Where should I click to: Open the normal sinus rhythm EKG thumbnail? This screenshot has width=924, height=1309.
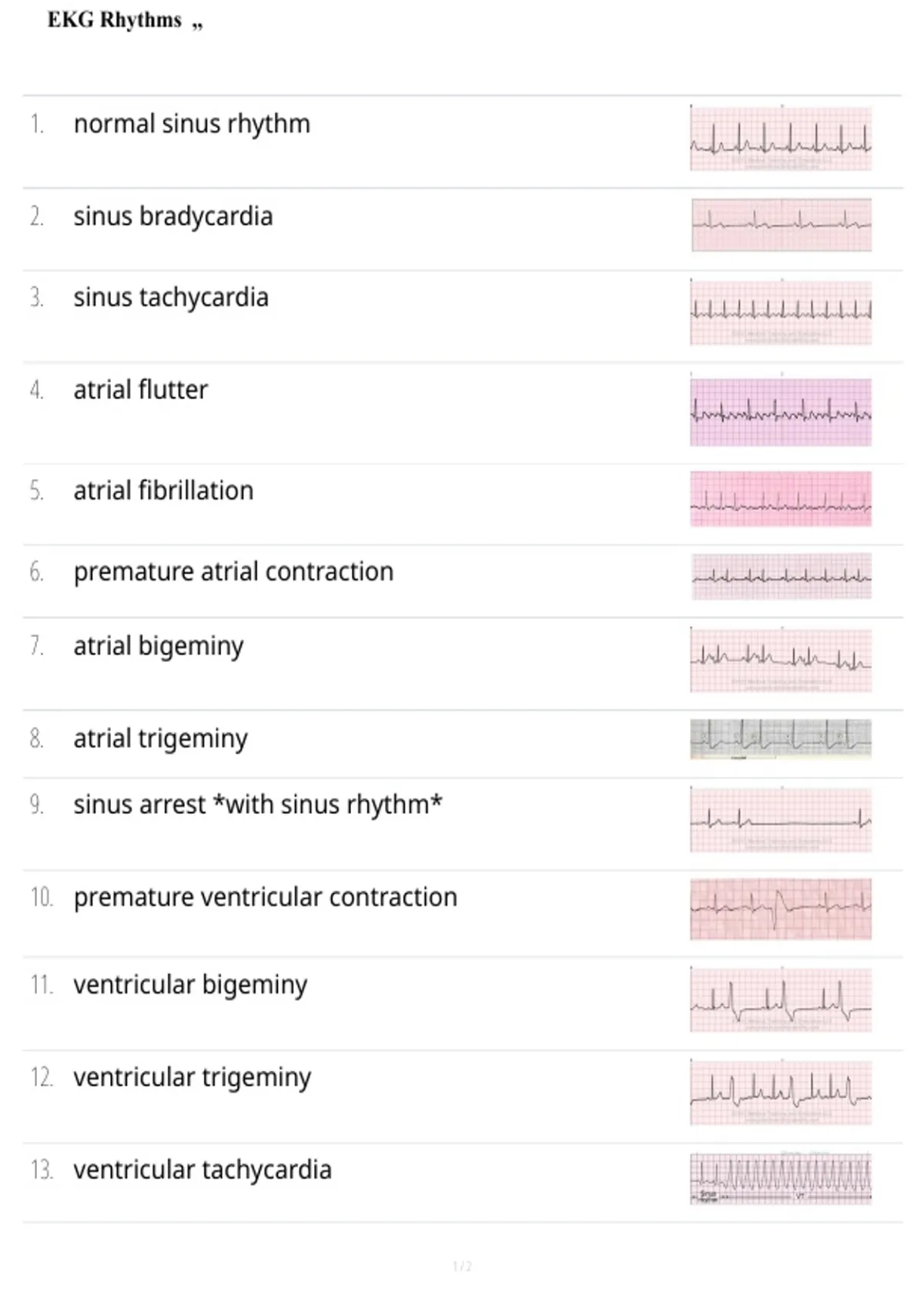(x=781, y=139)
